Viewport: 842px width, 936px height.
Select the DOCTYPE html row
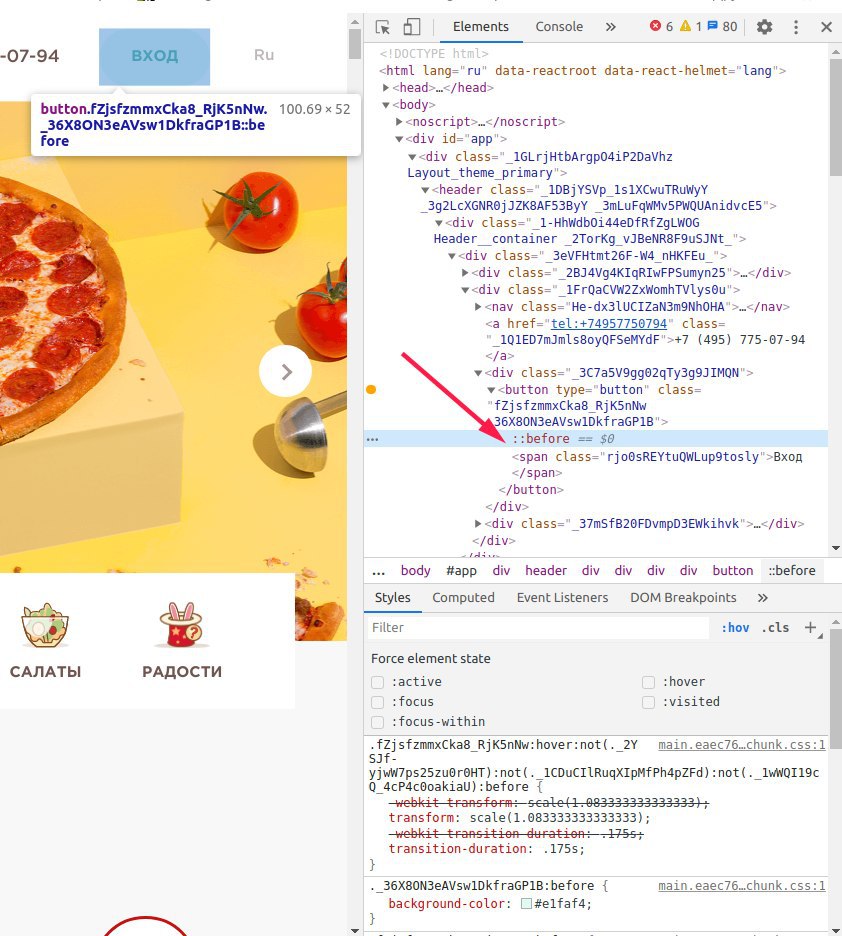click(x=434, y=54)
